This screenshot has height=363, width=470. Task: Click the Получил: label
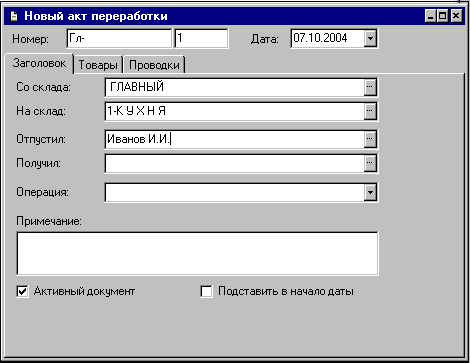(38, 163)
